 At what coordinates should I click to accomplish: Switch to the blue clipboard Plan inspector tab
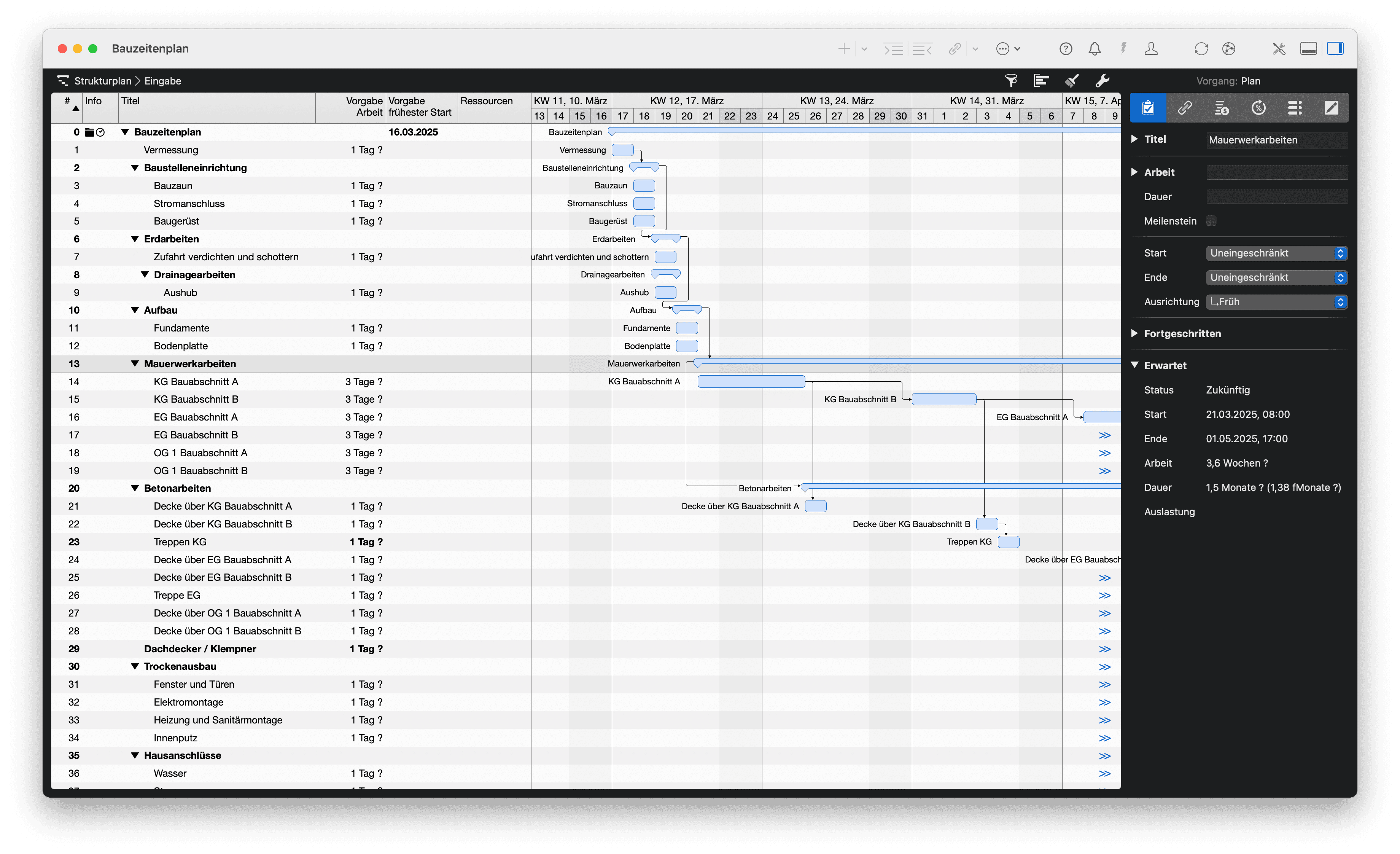(1148, 107)
